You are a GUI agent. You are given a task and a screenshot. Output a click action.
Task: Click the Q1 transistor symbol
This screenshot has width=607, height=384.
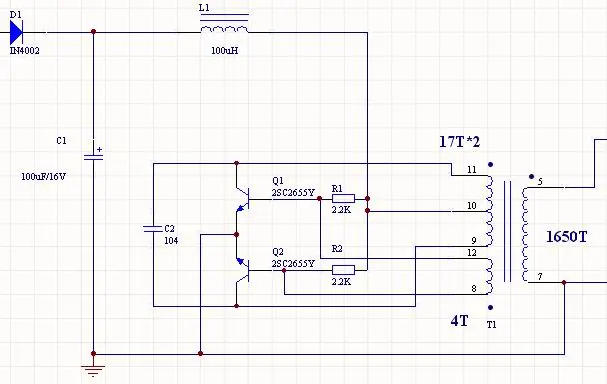click(x=242, y=199)
